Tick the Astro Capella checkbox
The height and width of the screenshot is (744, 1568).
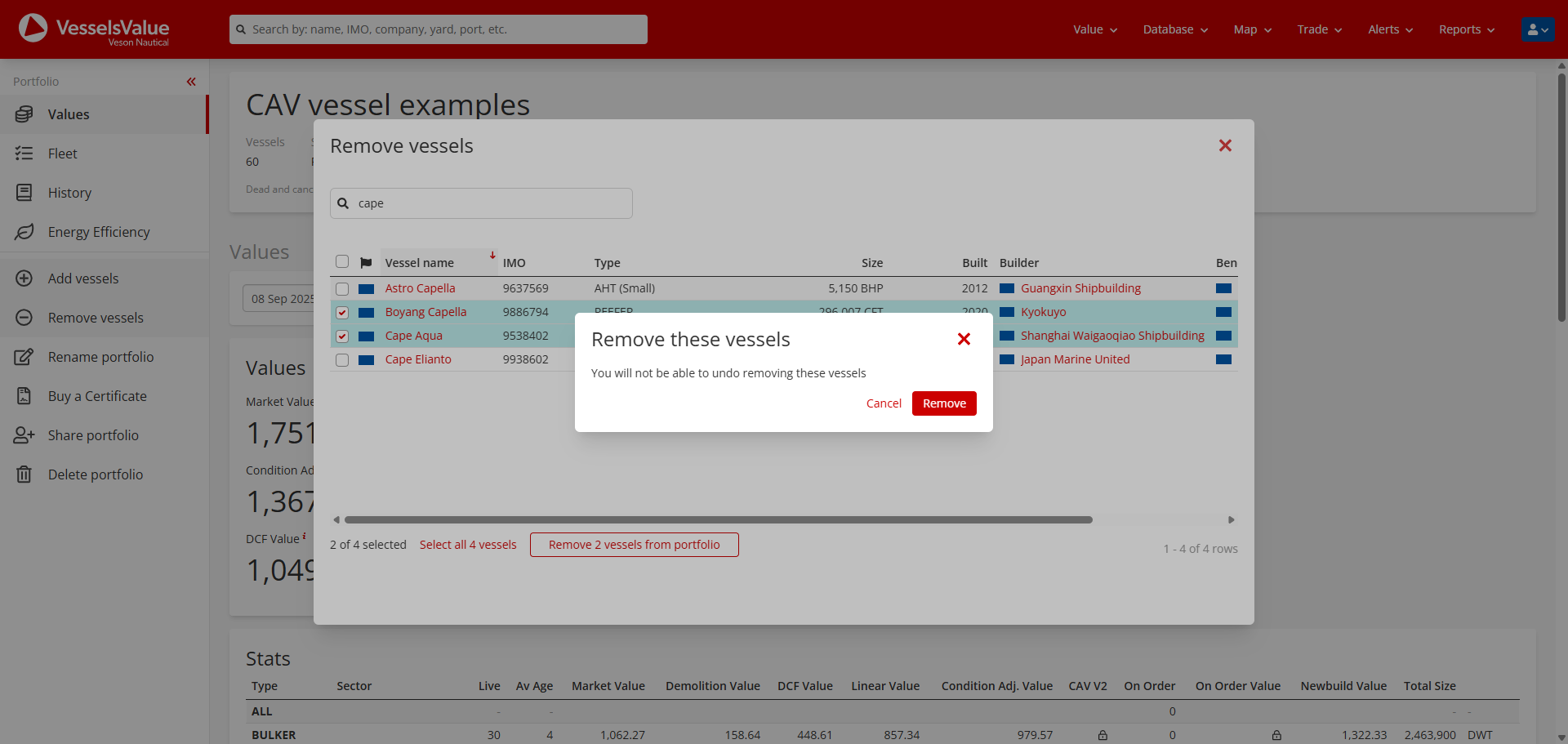click(342, 289)
